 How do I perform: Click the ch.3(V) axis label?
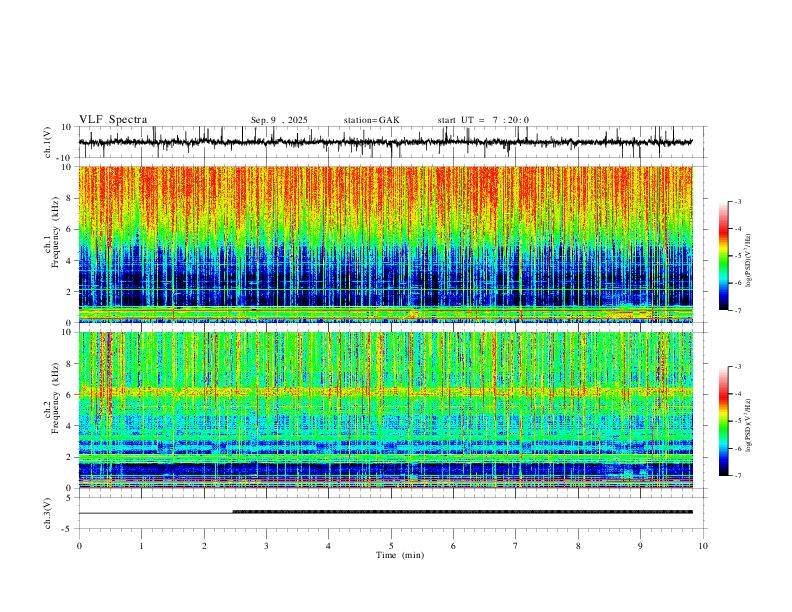[x=48, y=513]
